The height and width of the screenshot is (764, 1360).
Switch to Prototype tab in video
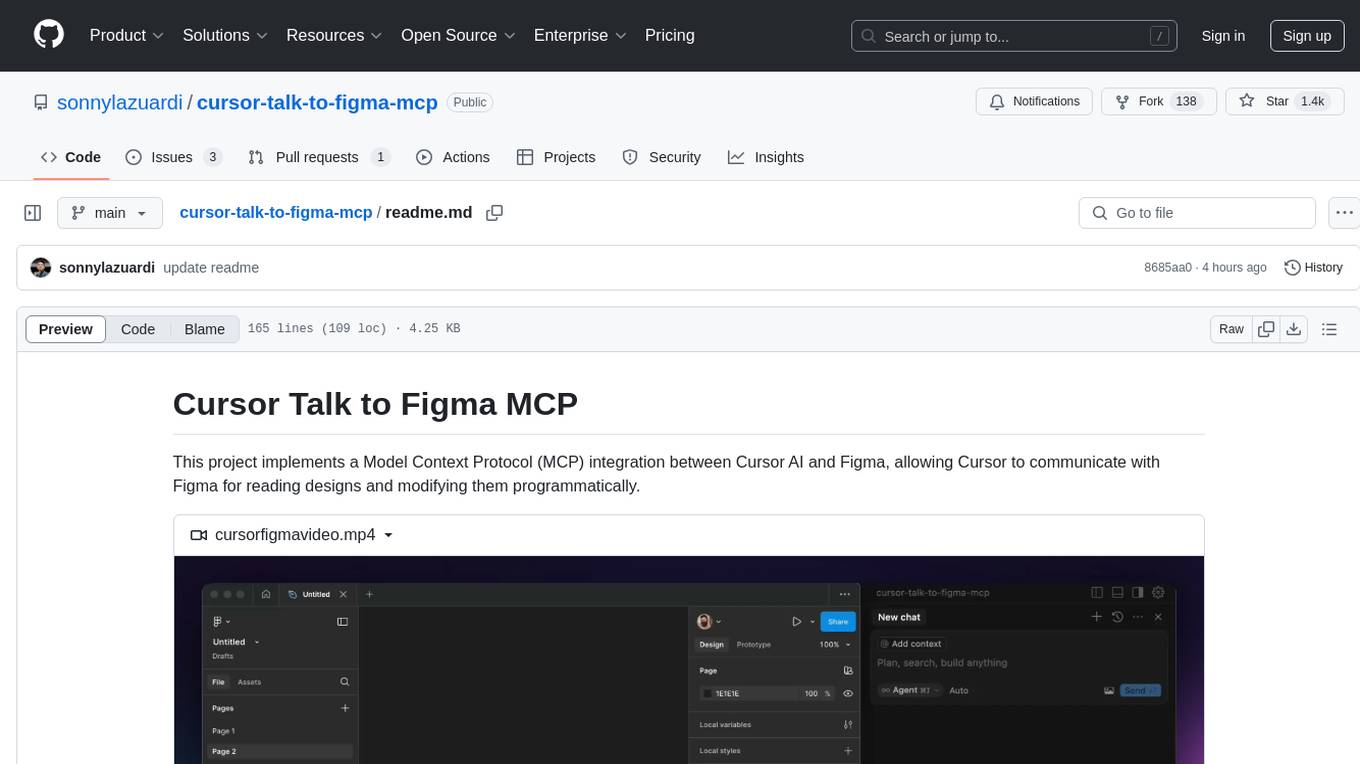[x=754, y=645]
